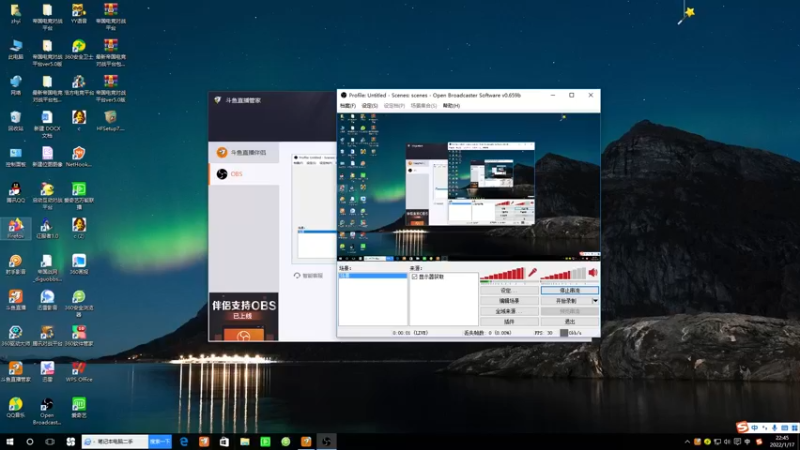Click the OBS support banner in Douyu window
This screenshot has height=450, width=800.
click(x=244, y=316)
